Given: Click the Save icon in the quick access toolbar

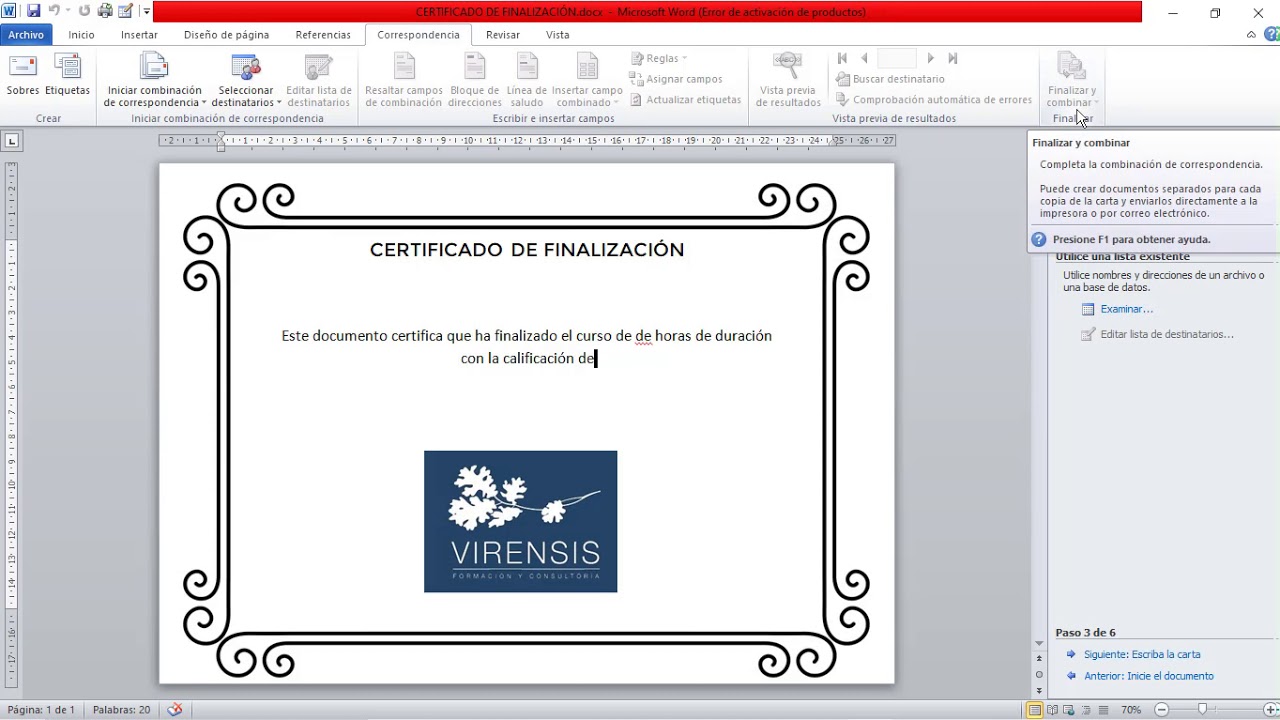Looking at the screenshot, I should 34,12.
